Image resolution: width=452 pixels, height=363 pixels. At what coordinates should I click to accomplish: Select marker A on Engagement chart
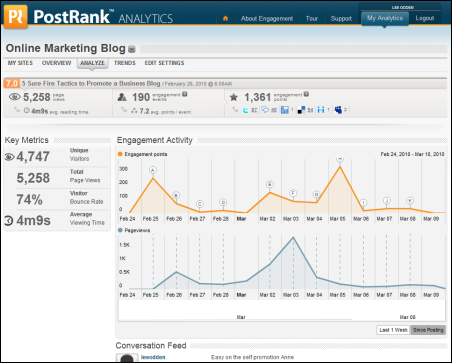pyautogui.click(x=153, y=170)
